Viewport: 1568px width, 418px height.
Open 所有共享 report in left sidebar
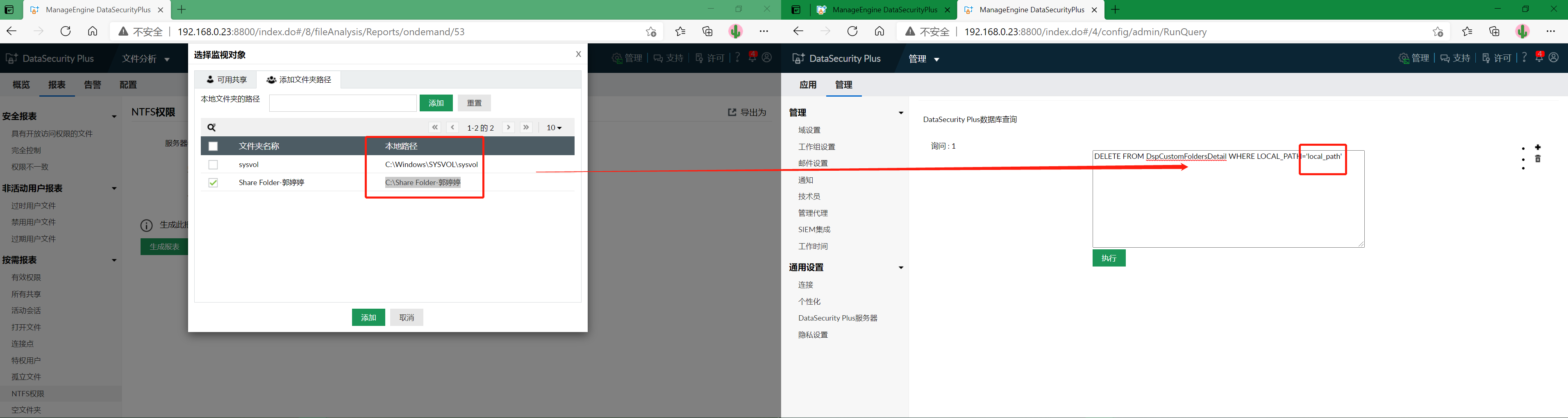click(26, 294)
